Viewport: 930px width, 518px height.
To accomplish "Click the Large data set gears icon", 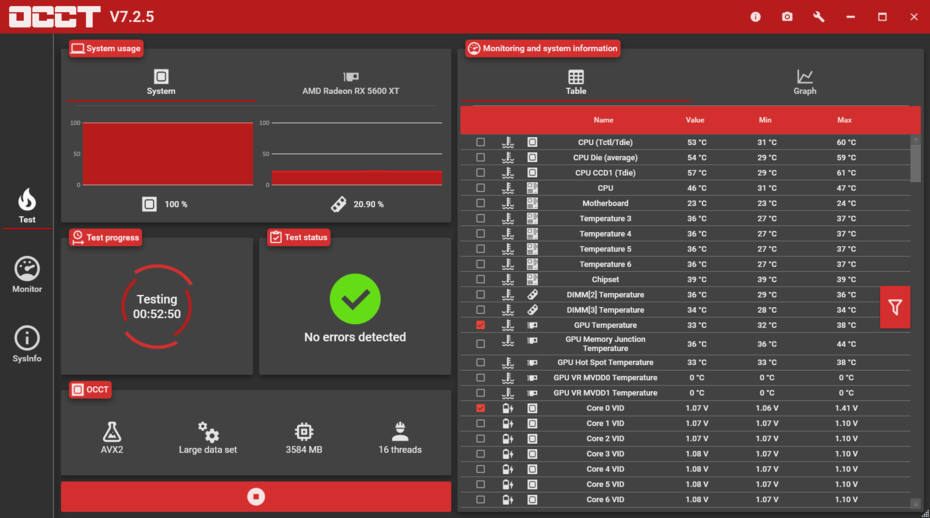I will 208,432.
